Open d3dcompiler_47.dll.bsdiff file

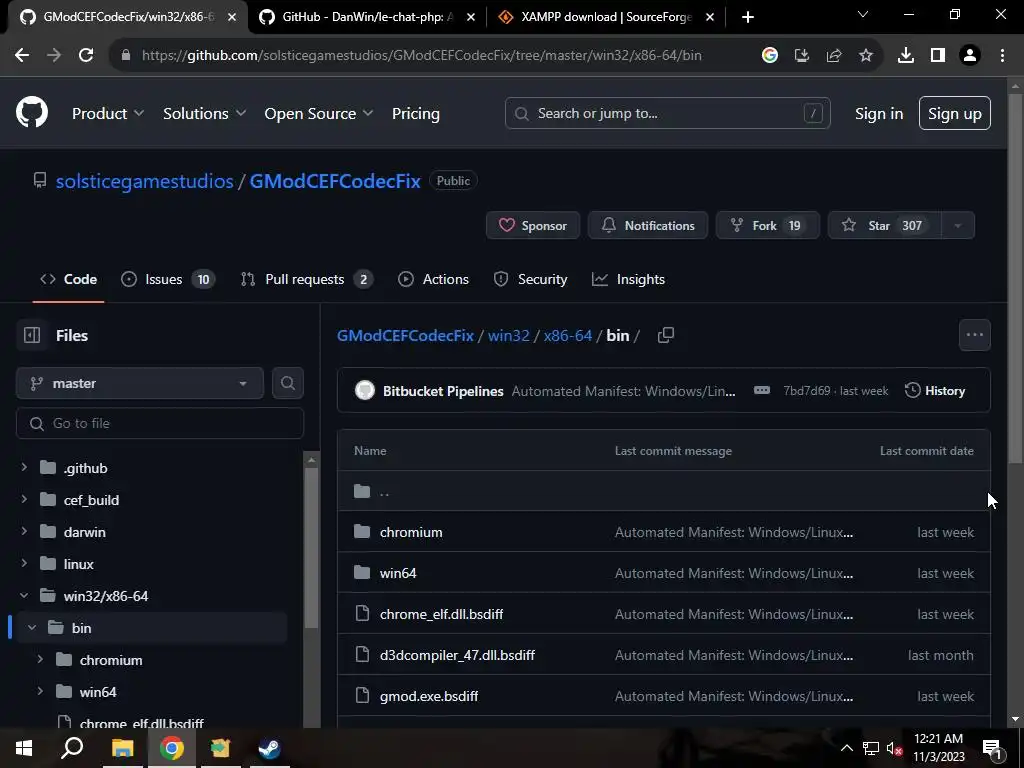(457, 655)
